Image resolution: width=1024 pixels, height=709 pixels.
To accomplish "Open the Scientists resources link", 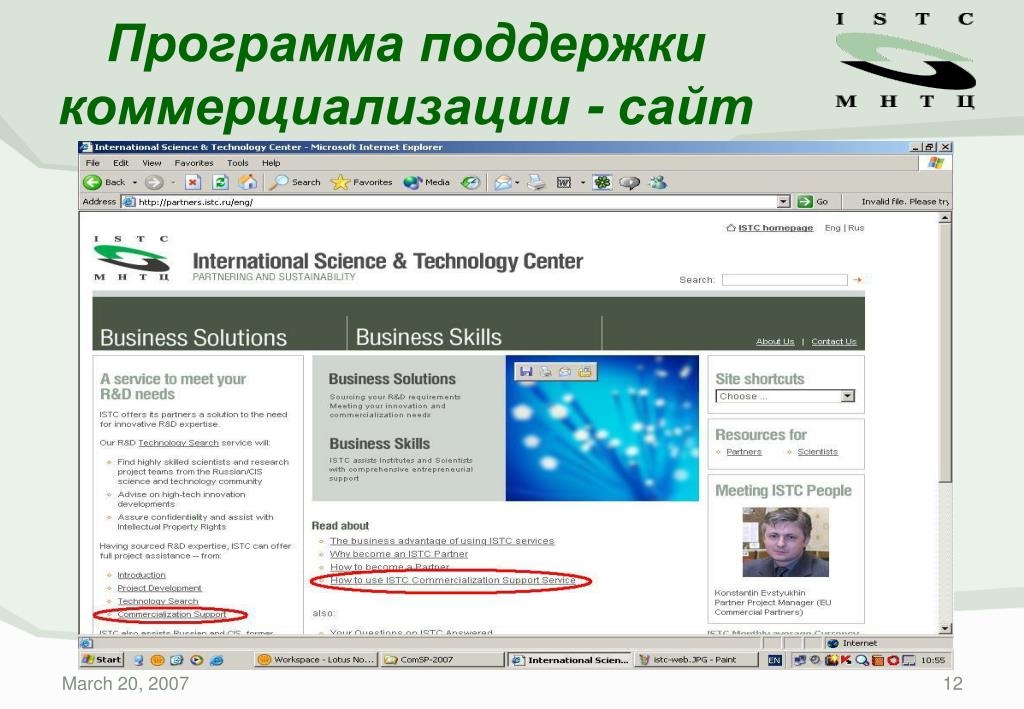I will pyautogui.click(x=818, y=452).
